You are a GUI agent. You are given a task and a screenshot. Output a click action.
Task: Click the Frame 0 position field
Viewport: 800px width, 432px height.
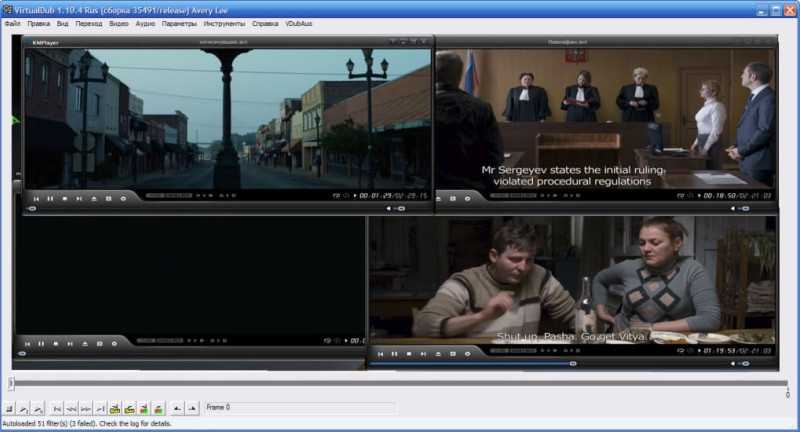[299, 407]
